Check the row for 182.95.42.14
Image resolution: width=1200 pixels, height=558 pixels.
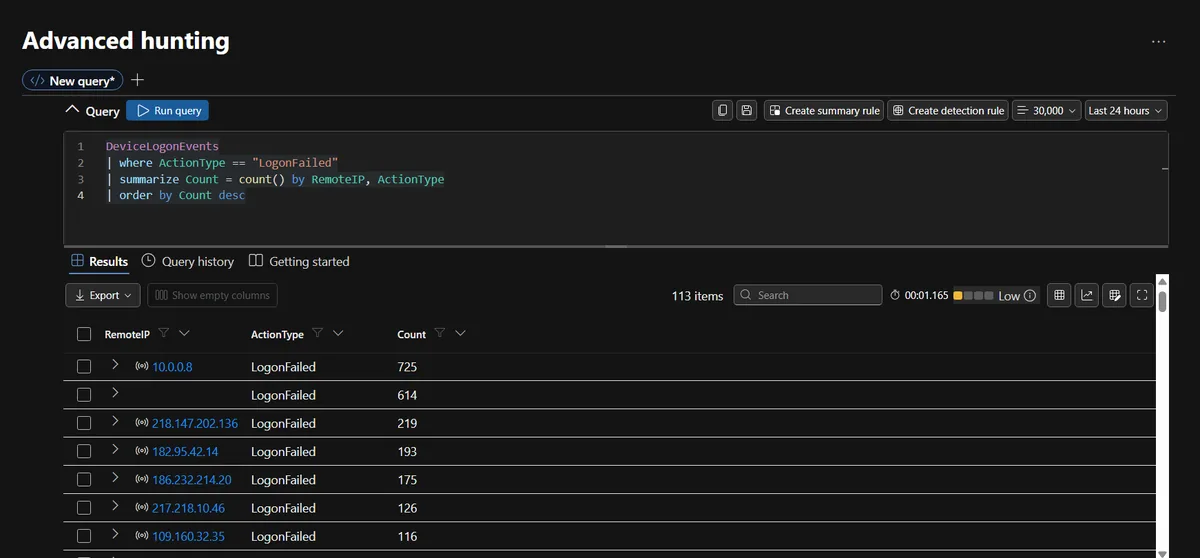(x=84, y=452)
